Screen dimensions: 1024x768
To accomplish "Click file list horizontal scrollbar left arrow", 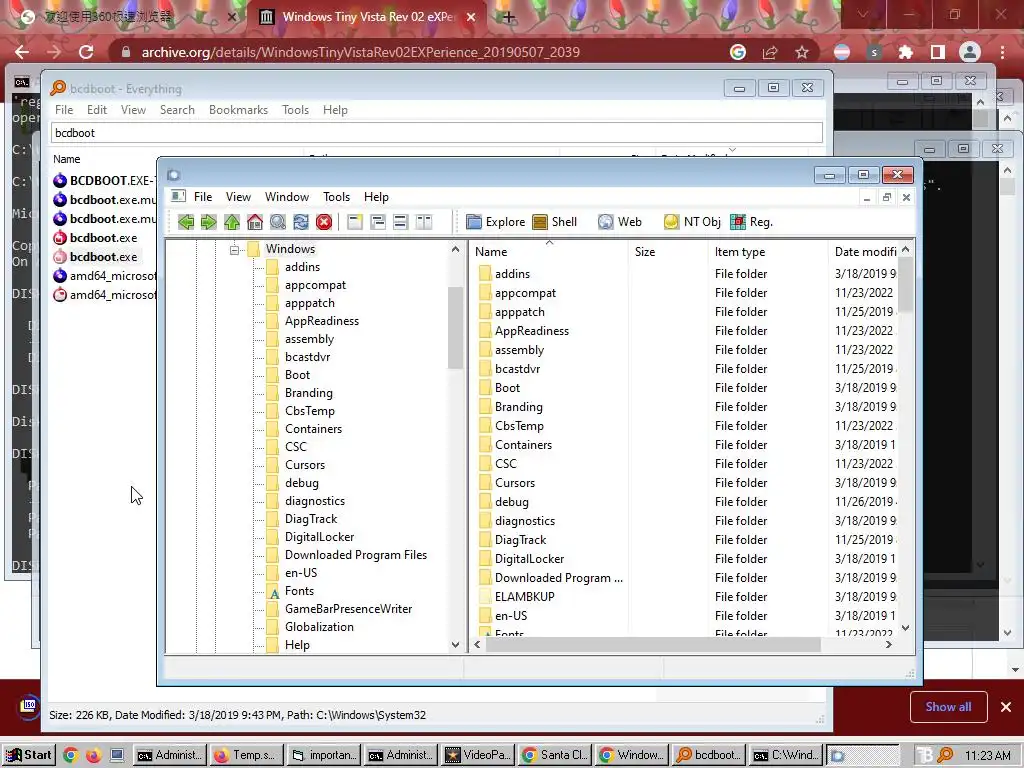I will point(477,645).
